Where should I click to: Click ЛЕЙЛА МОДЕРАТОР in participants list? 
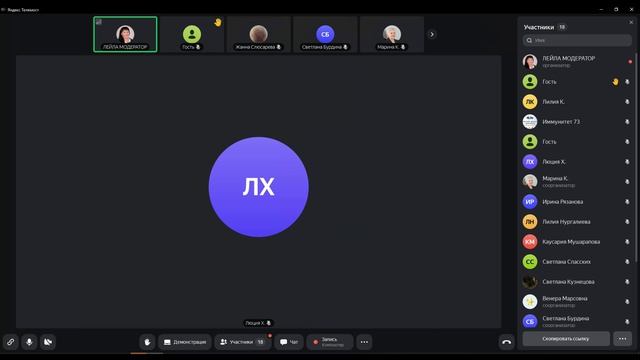tap(577, 62)
